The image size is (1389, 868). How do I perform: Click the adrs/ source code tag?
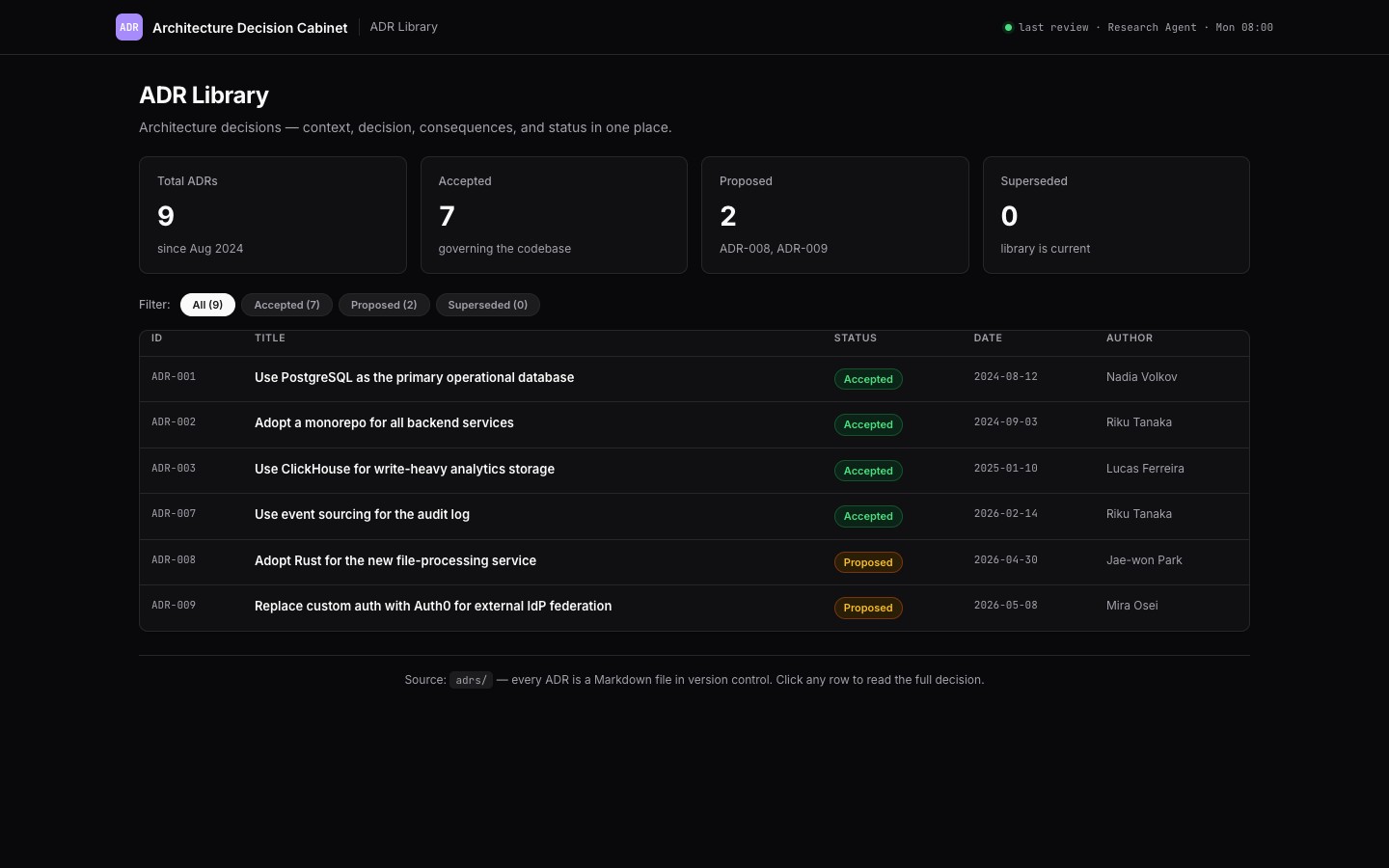point(471,680)
